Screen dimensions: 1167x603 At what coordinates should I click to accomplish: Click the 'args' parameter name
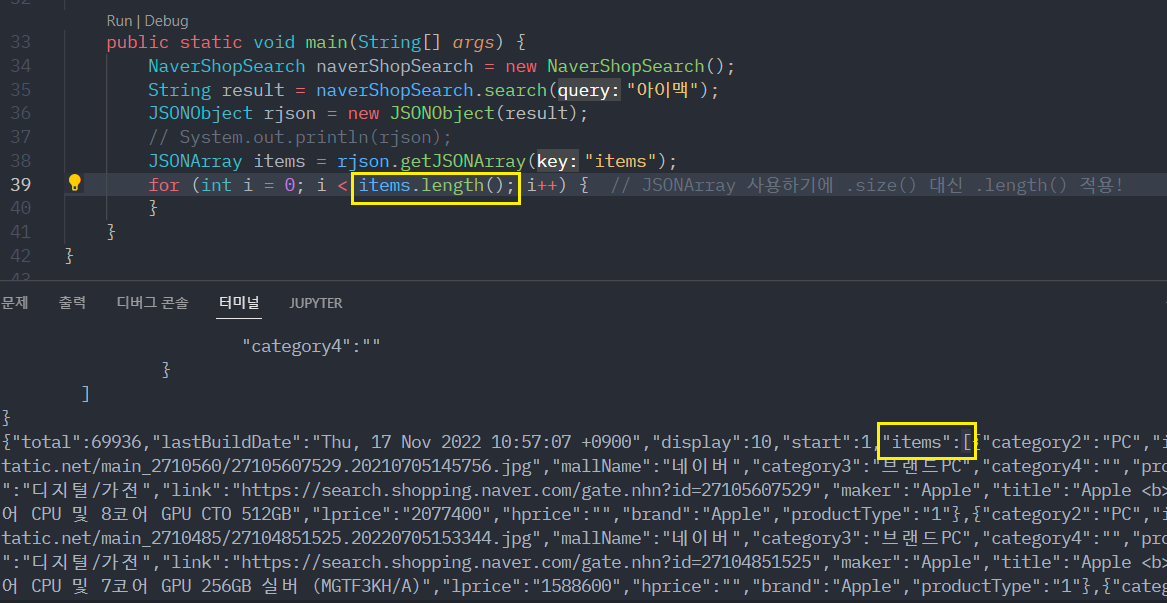tap(473, 42)
